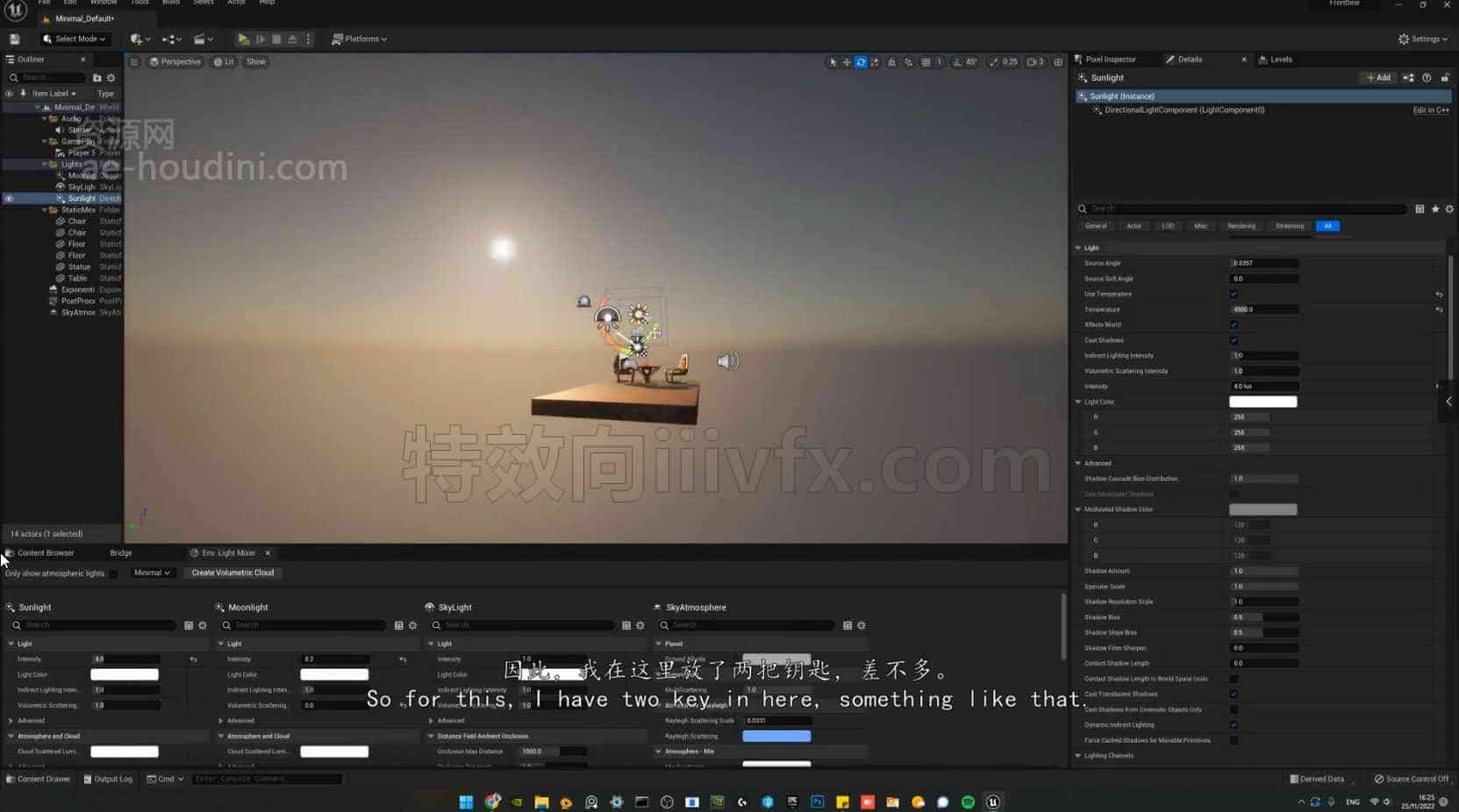This screenshot has width=1459, height=812.
Task: Open Details panel settings gear icon
Action: [1449, 209]
